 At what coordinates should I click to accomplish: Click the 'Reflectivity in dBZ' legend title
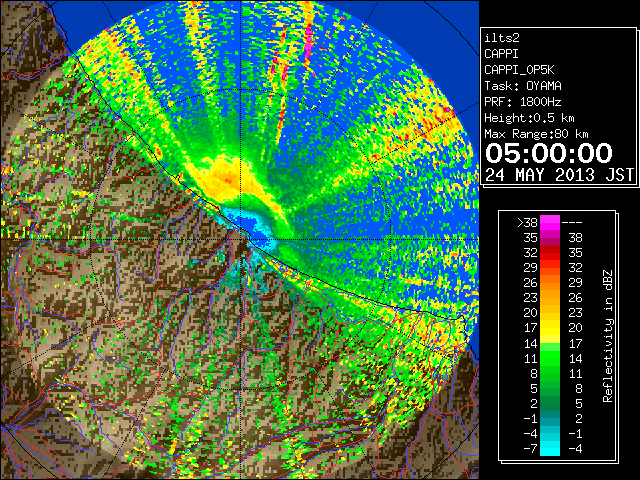[608, 336]
